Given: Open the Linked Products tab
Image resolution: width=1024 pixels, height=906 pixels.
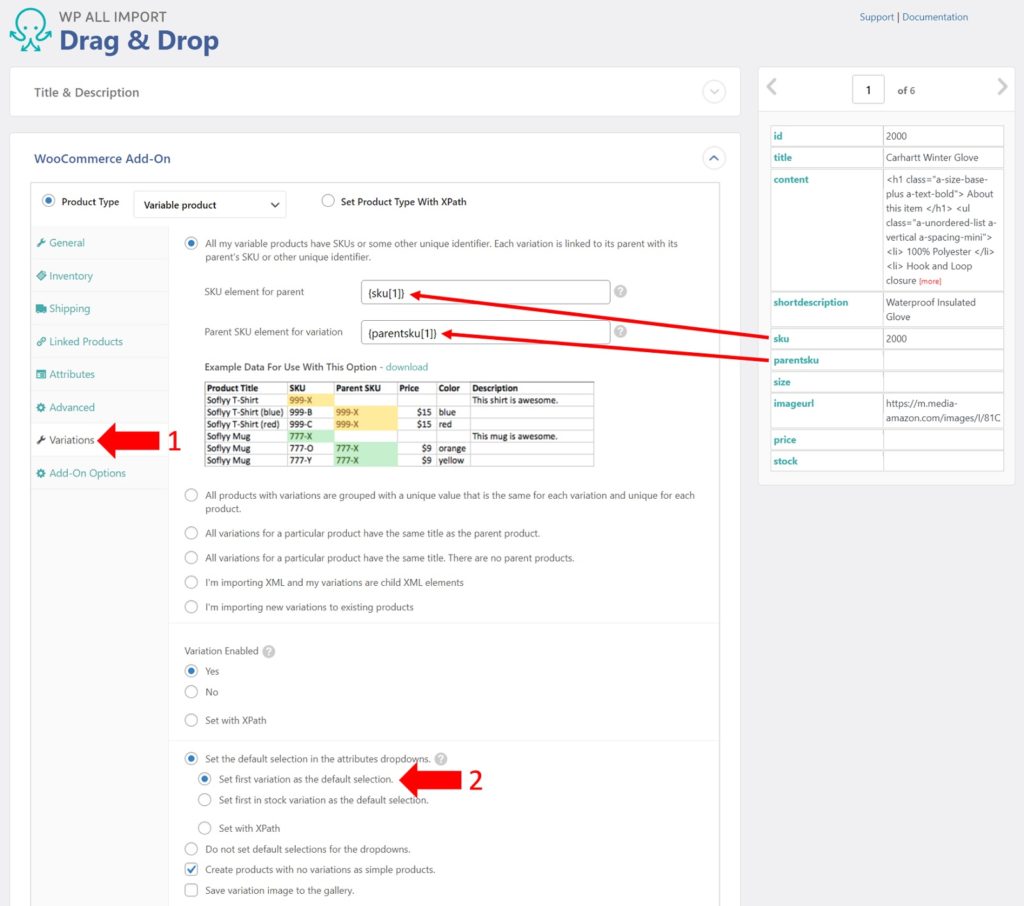Looking at the screenshot, I should coord(86,342).
